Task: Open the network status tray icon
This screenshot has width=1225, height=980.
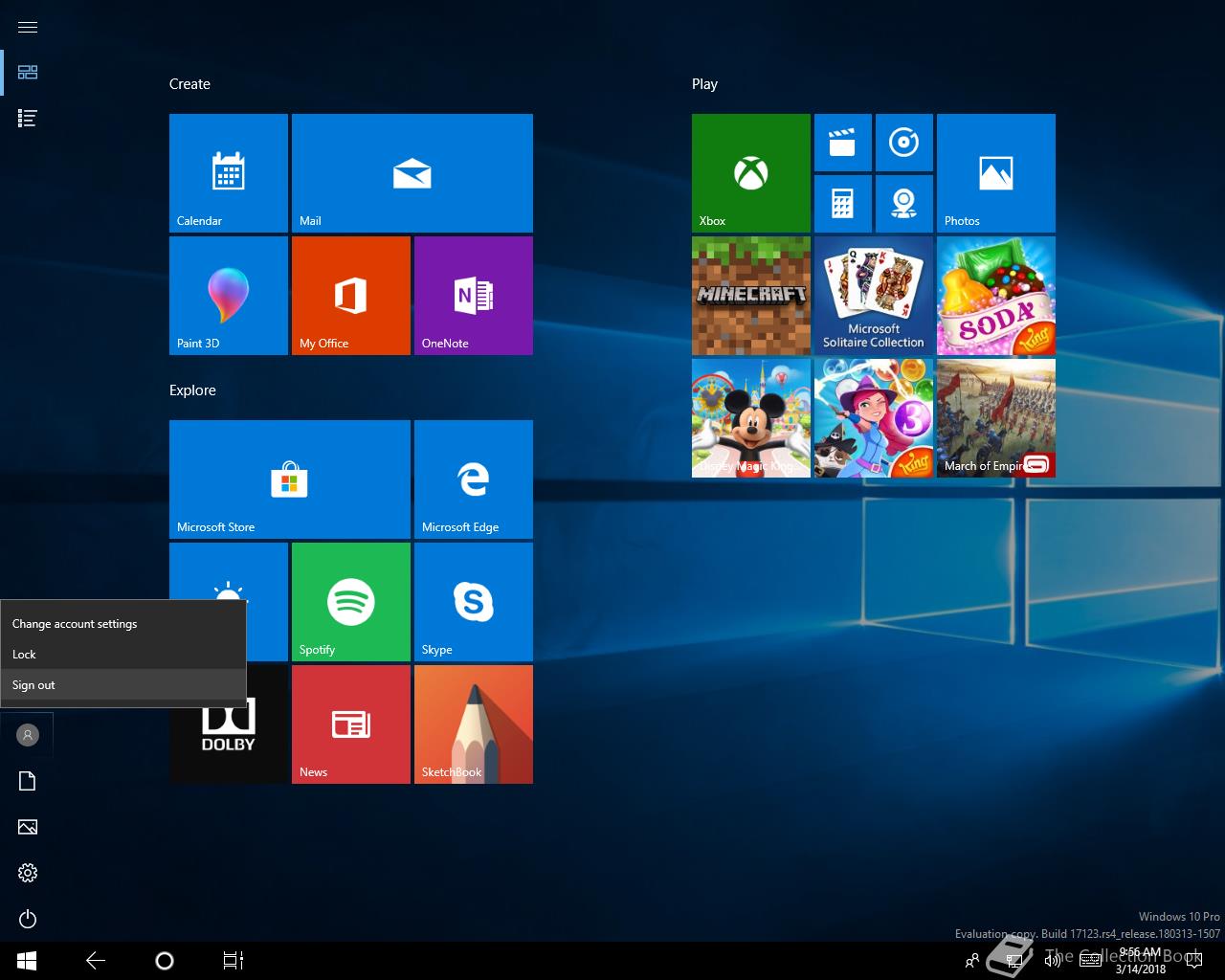Action: click(x=1014, y=961)
